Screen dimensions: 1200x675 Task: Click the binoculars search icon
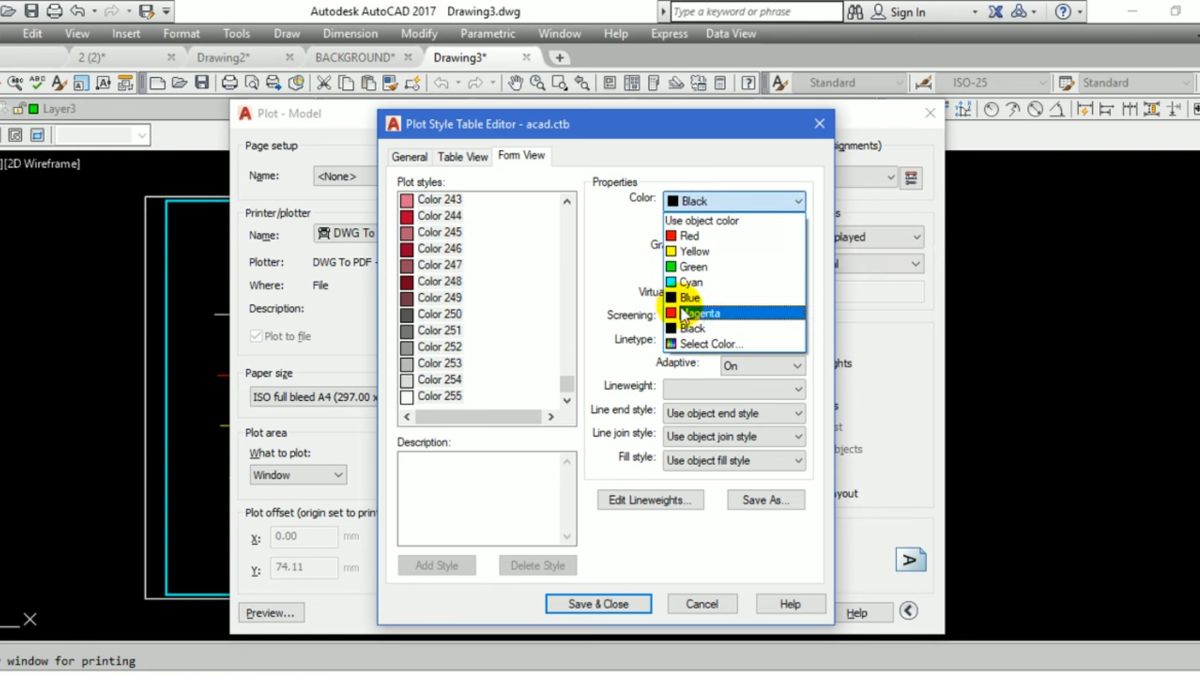coord(855,12)
